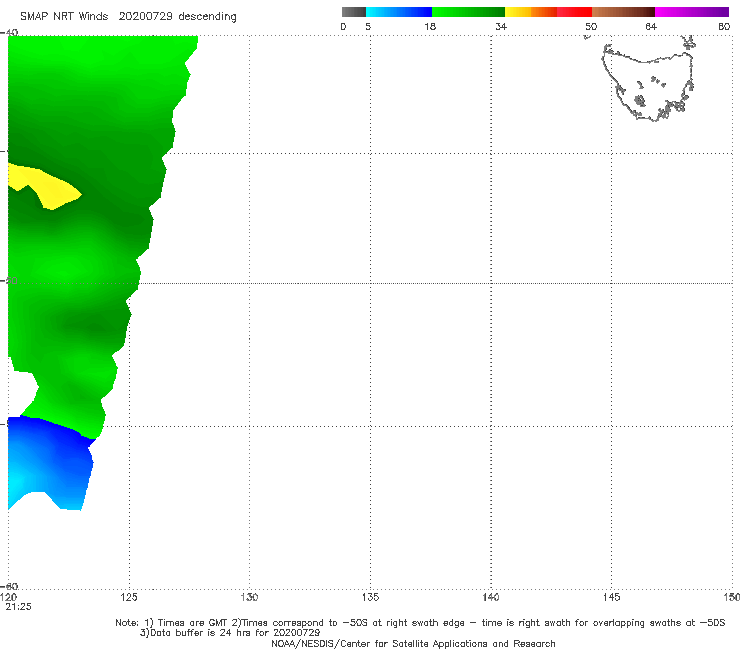Click the longitude label '125'
740x650 pixels.
129,598
